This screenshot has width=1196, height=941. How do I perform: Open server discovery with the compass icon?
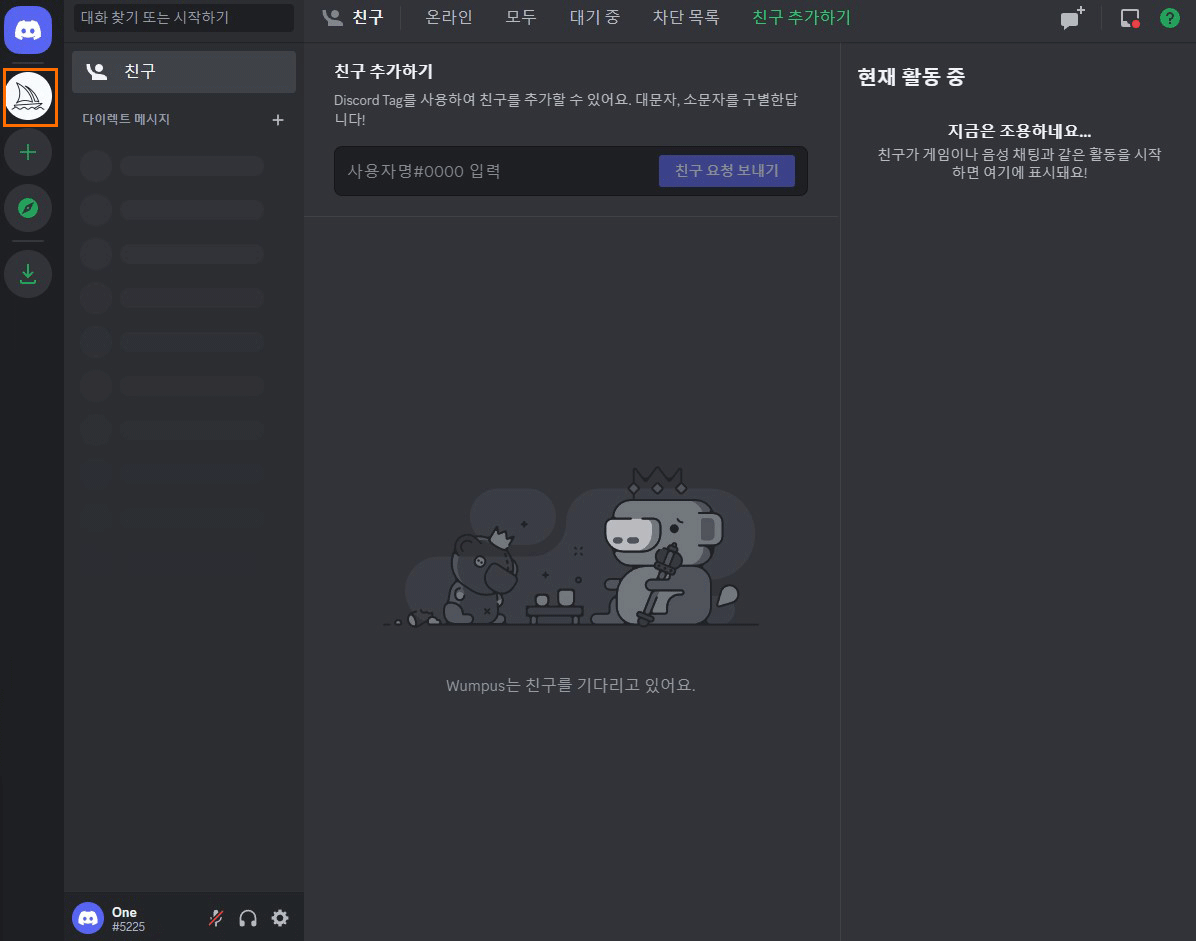click(28, 208)
